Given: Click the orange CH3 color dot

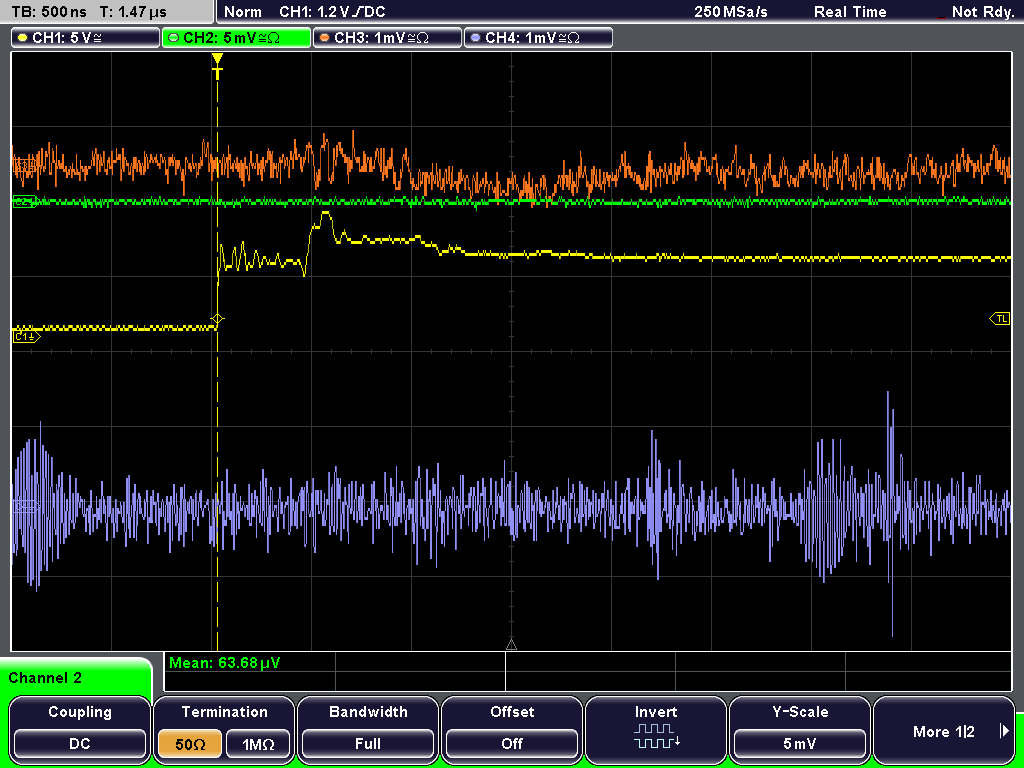Looking at the screenshot, I should pos(325,38).
